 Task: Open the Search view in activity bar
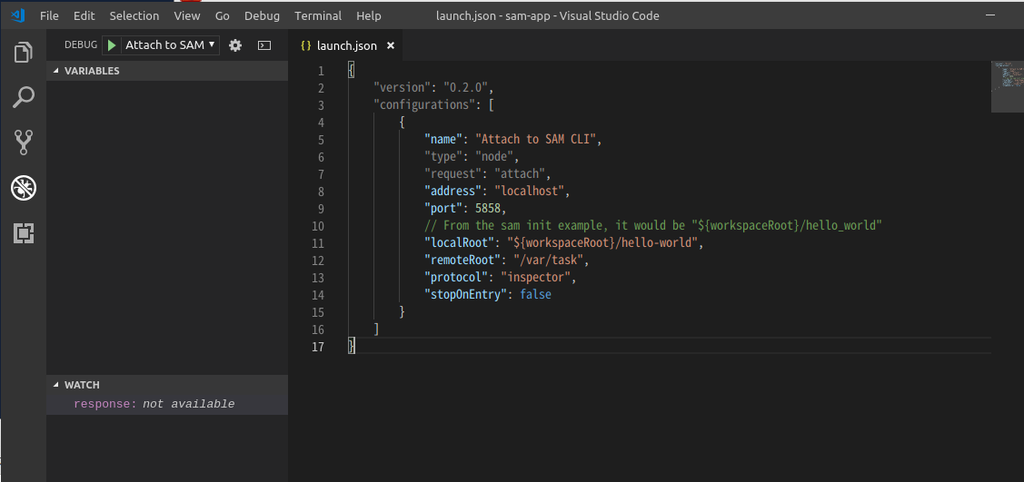(24, 97)
